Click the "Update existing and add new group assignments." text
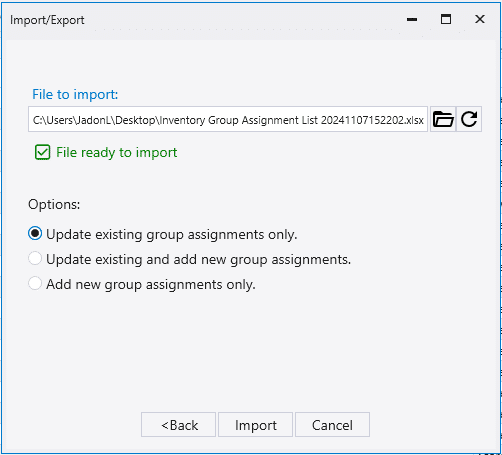 (x=199, y=259)
